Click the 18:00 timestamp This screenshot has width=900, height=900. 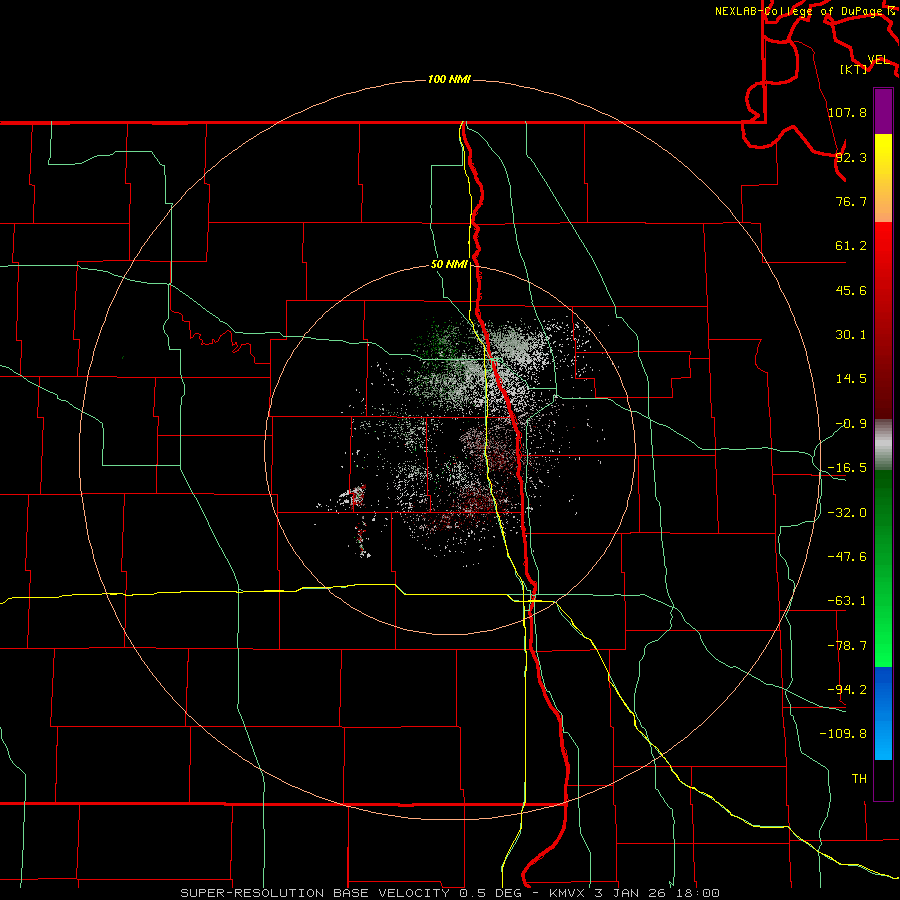697,893
